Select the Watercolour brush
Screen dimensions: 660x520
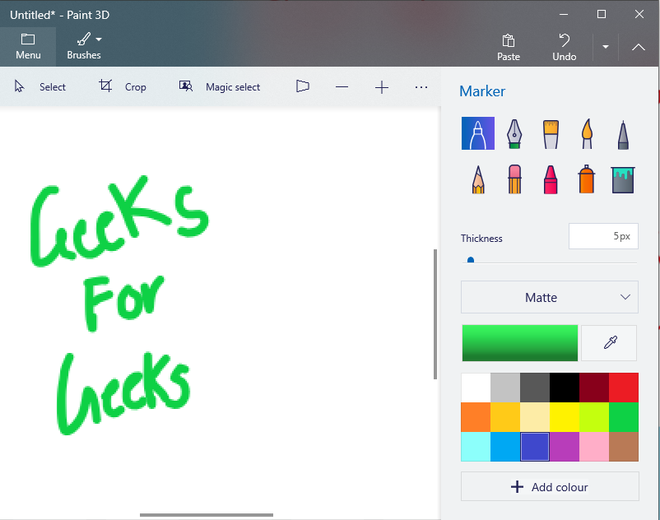pos(587,134)
